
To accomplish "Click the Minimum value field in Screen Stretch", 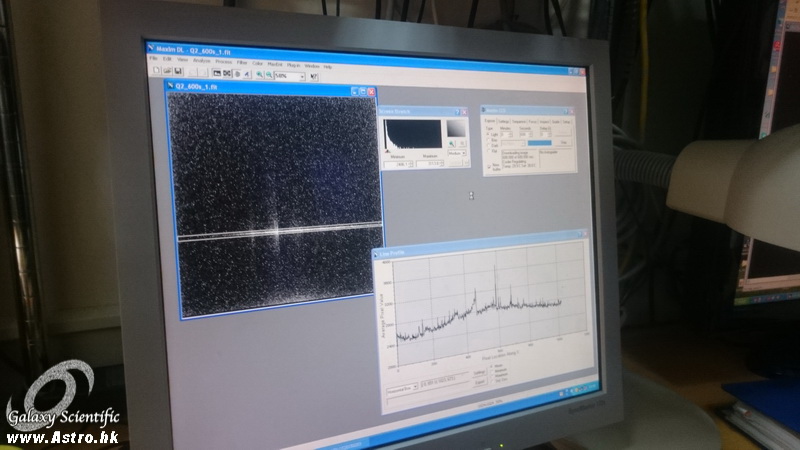I will coord(396,164).
